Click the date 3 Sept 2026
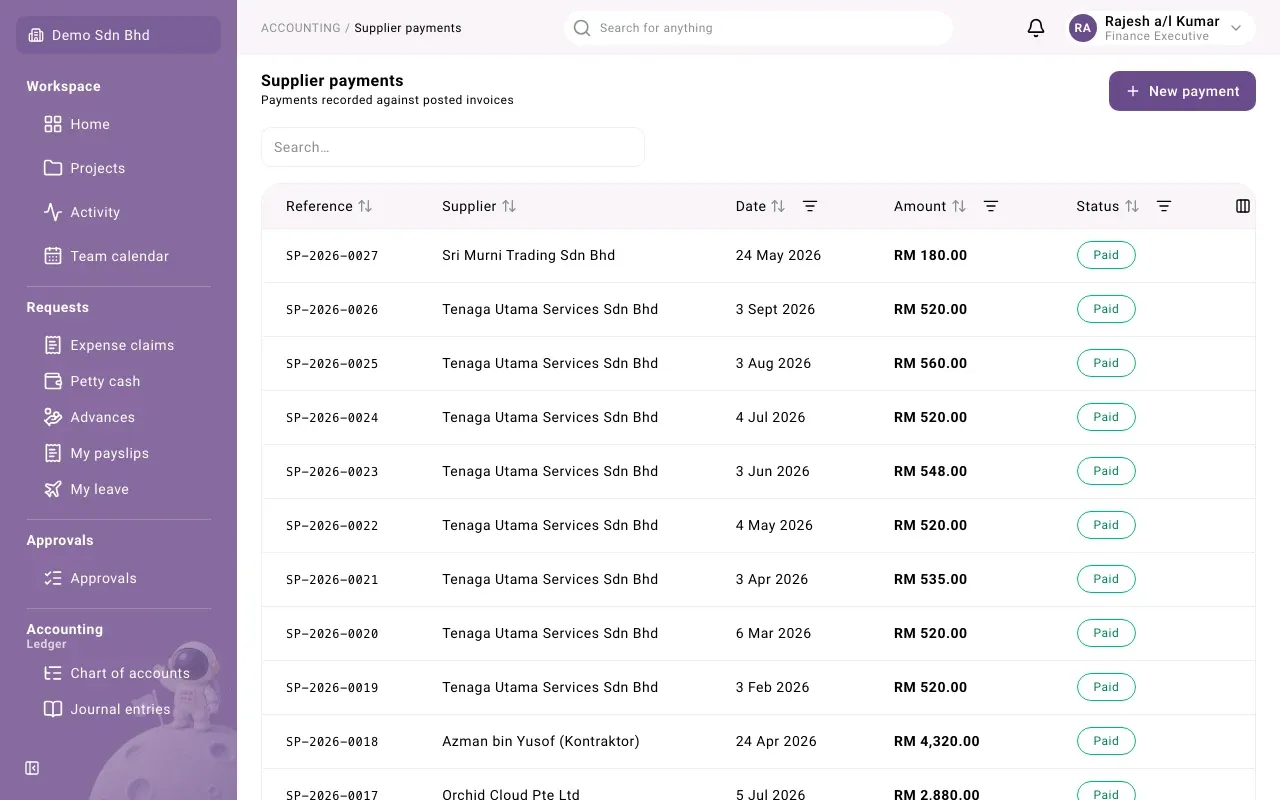 click(x=776, y=309)
